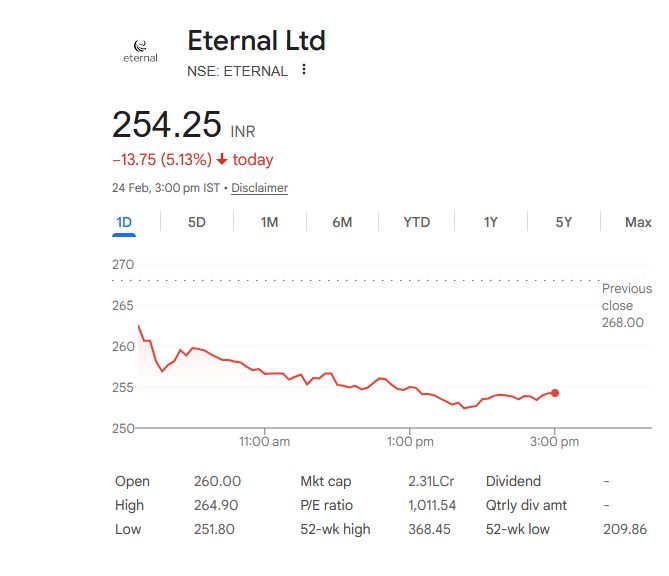The image size is (669, 576).
Task: Switch to the 1M chart tab
Action: [269, 222]
